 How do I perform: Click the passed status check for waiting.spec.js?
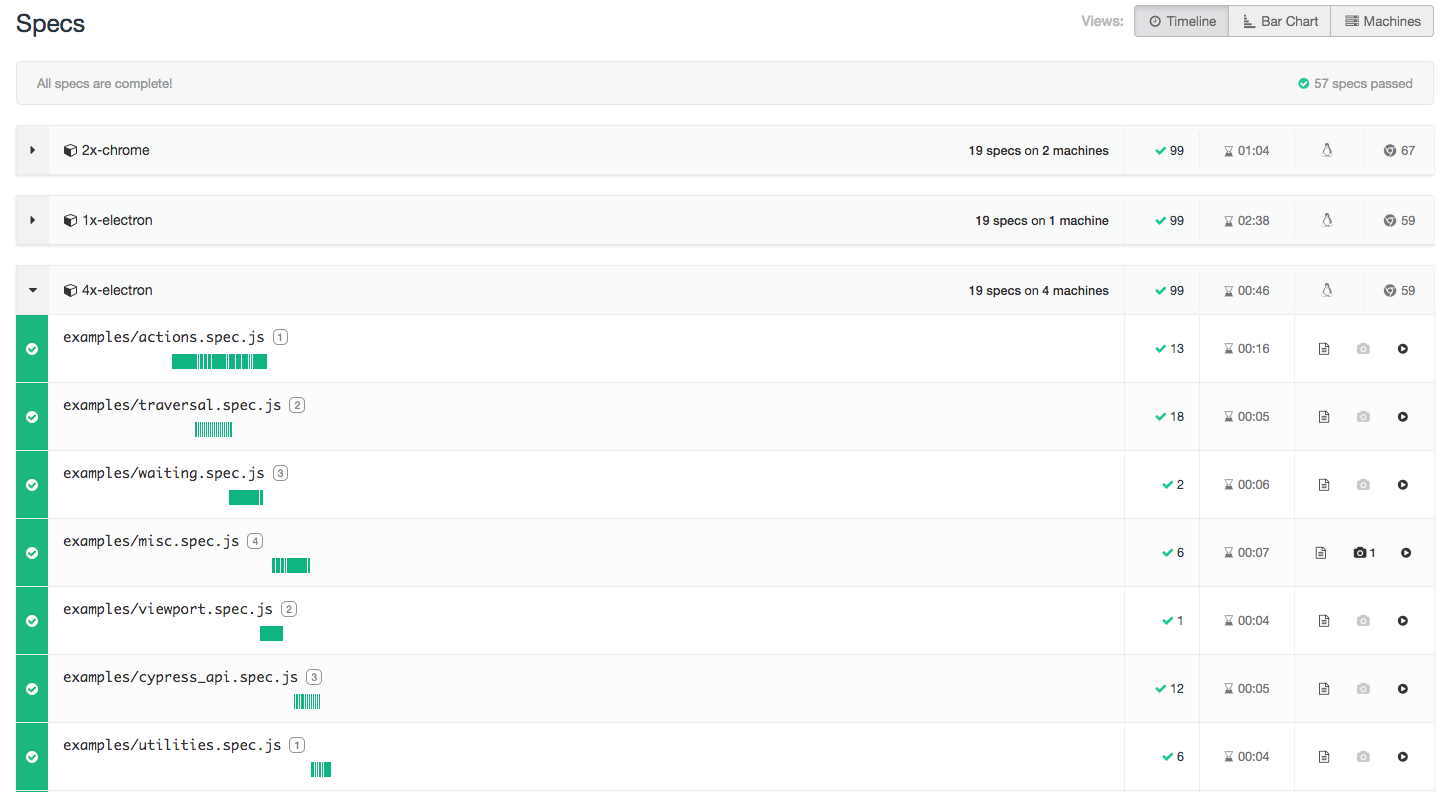click(x=32, y=485)
